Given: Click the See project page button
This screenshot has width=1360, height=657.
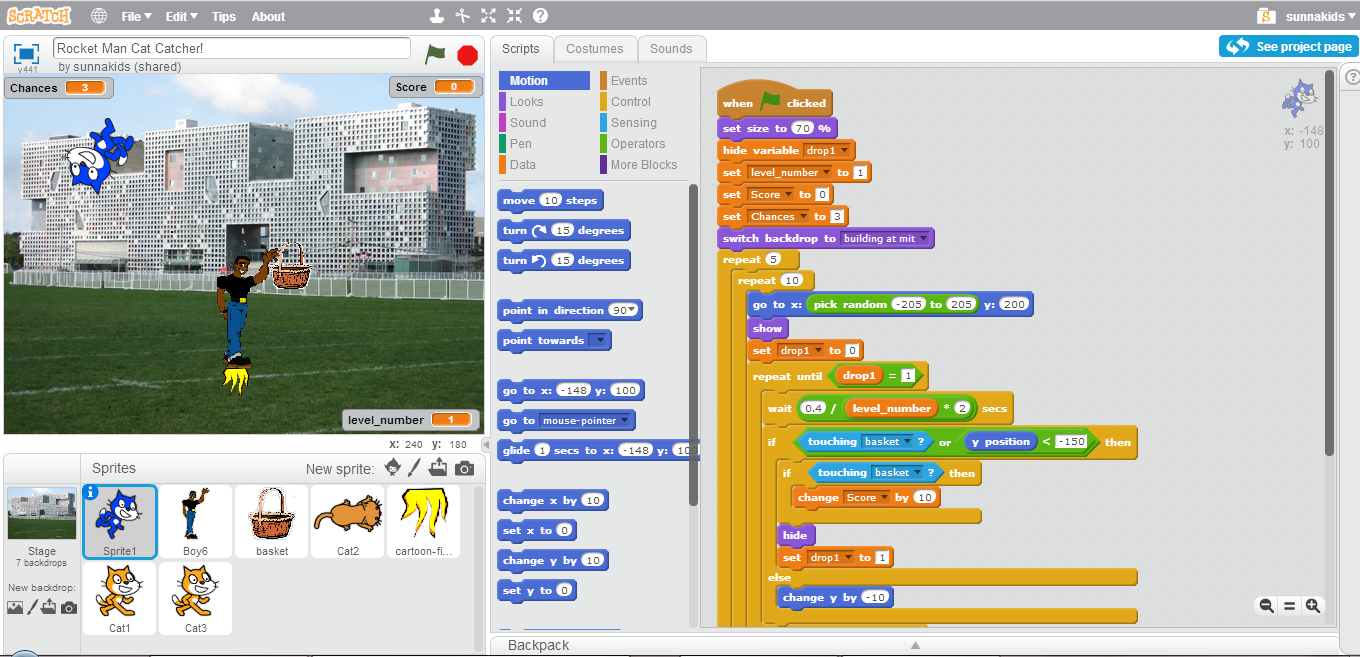Looking at the screenshot, I should [x=1289, y=46].
